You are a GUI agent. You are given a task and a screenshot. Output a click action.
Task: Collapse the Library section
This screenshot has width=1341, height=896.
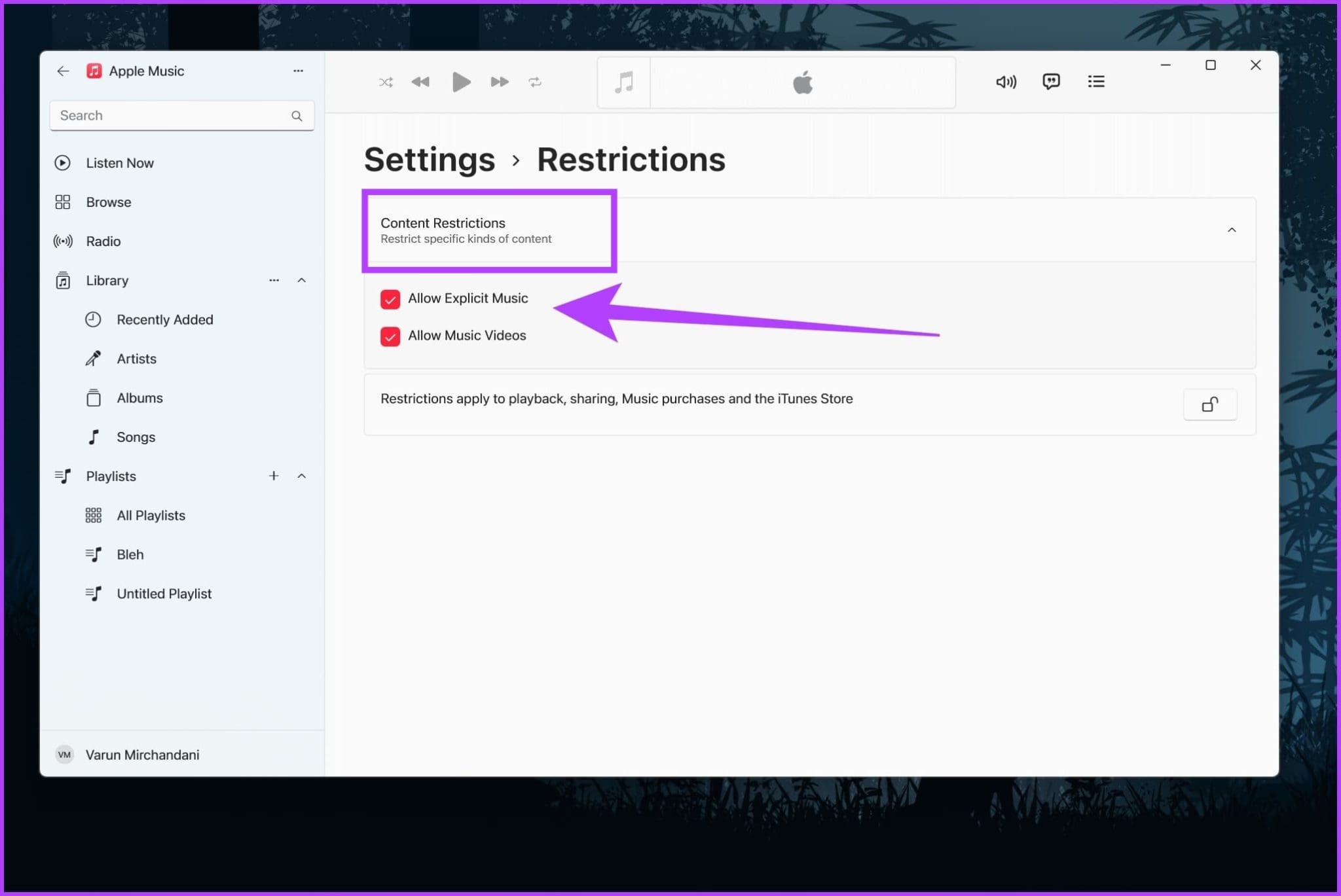pyautogui.click(x=302, y=280)
